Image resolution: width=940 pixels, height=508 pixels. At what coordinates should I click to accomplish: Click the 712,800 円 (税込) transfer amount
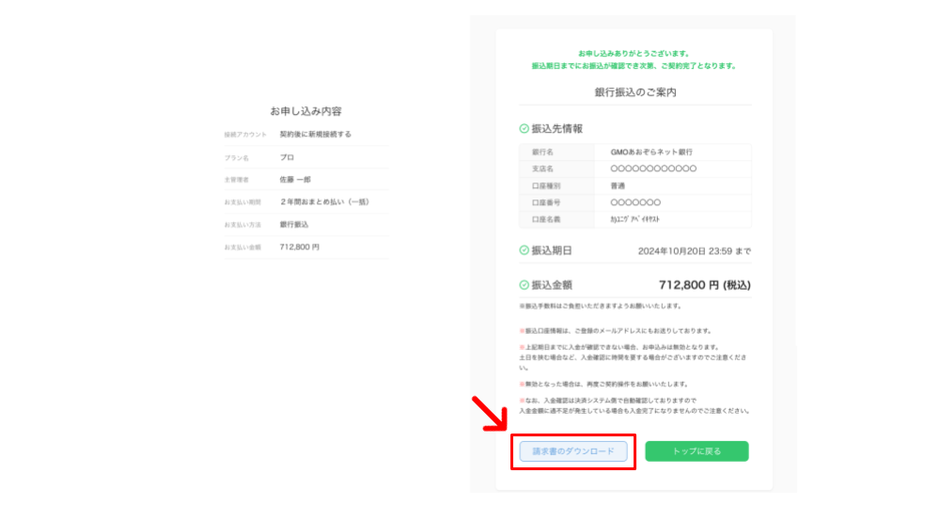(x=704, y=285)
